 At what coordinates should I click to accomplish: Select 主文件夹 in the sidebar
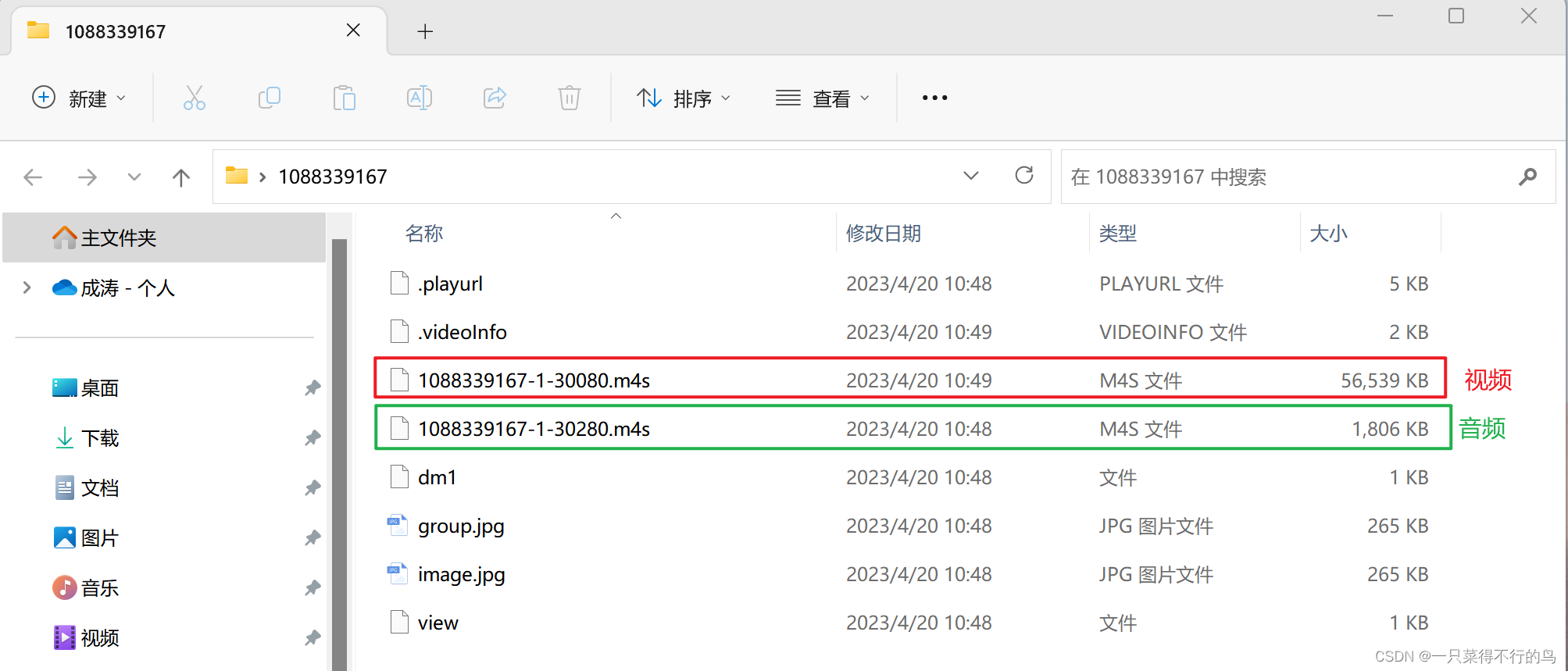164,237
